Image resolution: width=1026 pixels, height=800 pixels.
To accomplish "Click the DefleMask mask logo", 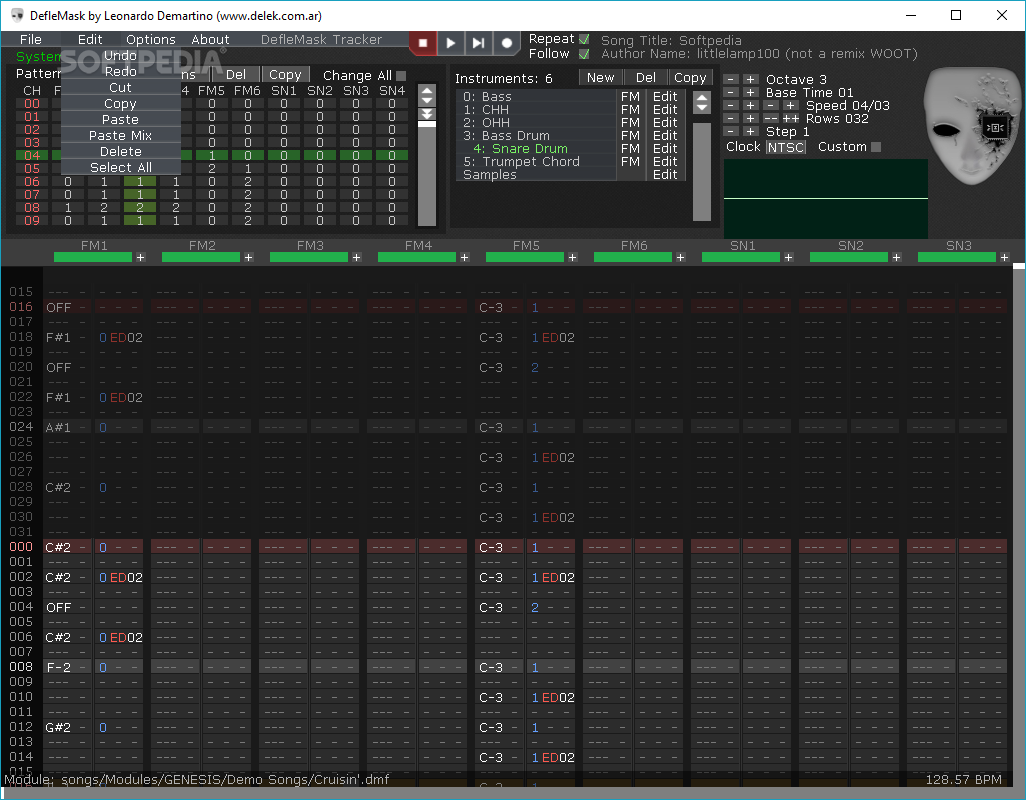I will pos(970,128).
